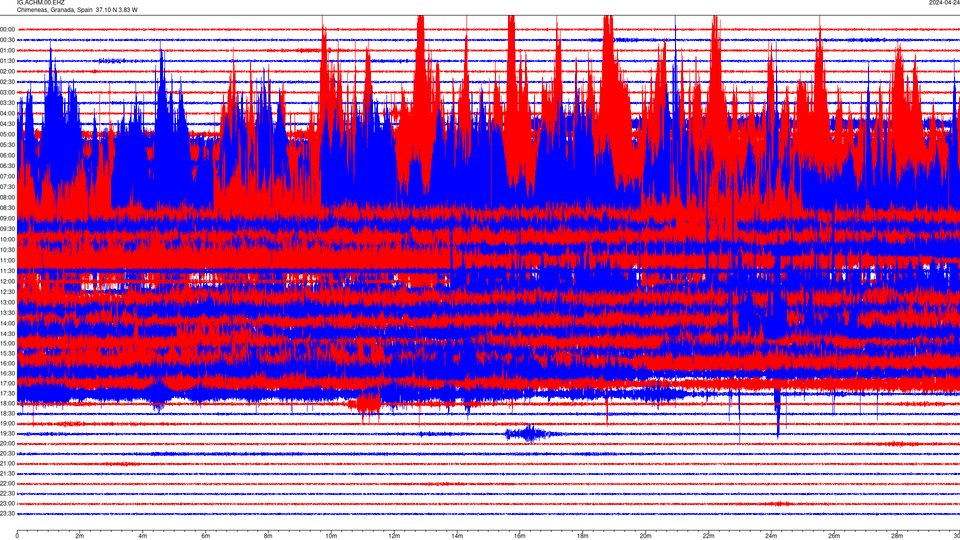Click the 22m axis tick label

click(x=708, y=536)
